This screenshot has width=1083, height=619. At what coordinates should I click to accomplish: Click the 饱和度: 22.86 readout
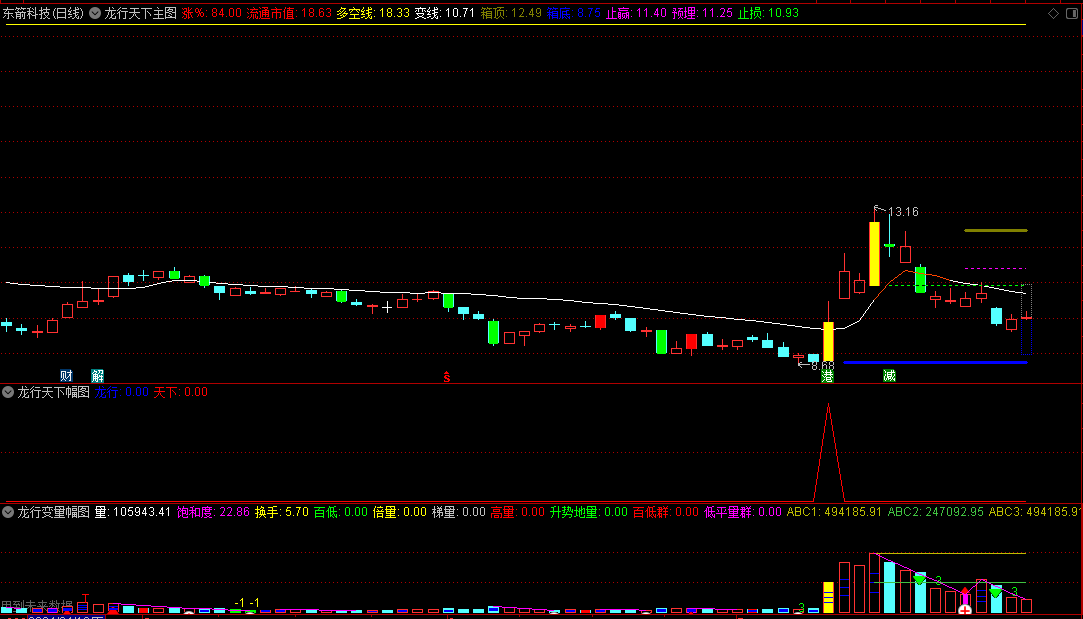click(x=213, y=512)
